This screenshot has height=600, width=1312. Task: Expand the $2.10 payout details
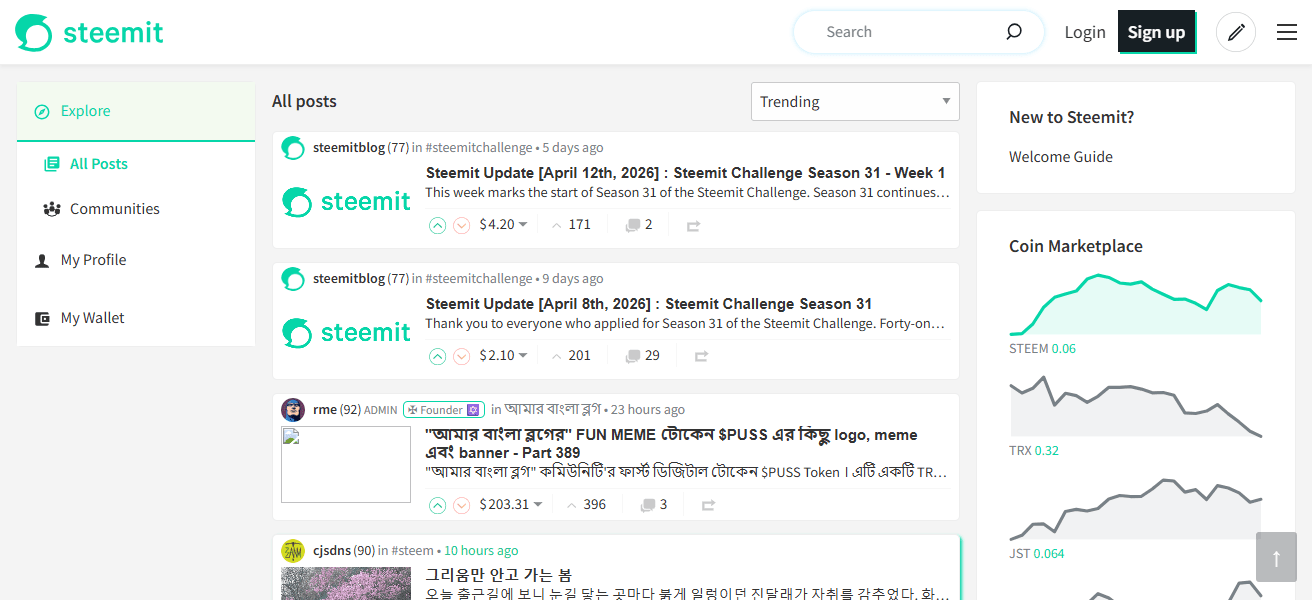coord(503,356)
